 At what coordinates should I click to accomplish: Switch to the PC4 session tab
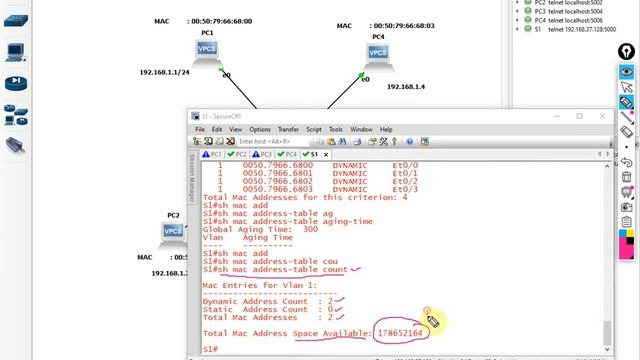click(x=287, y=154)
